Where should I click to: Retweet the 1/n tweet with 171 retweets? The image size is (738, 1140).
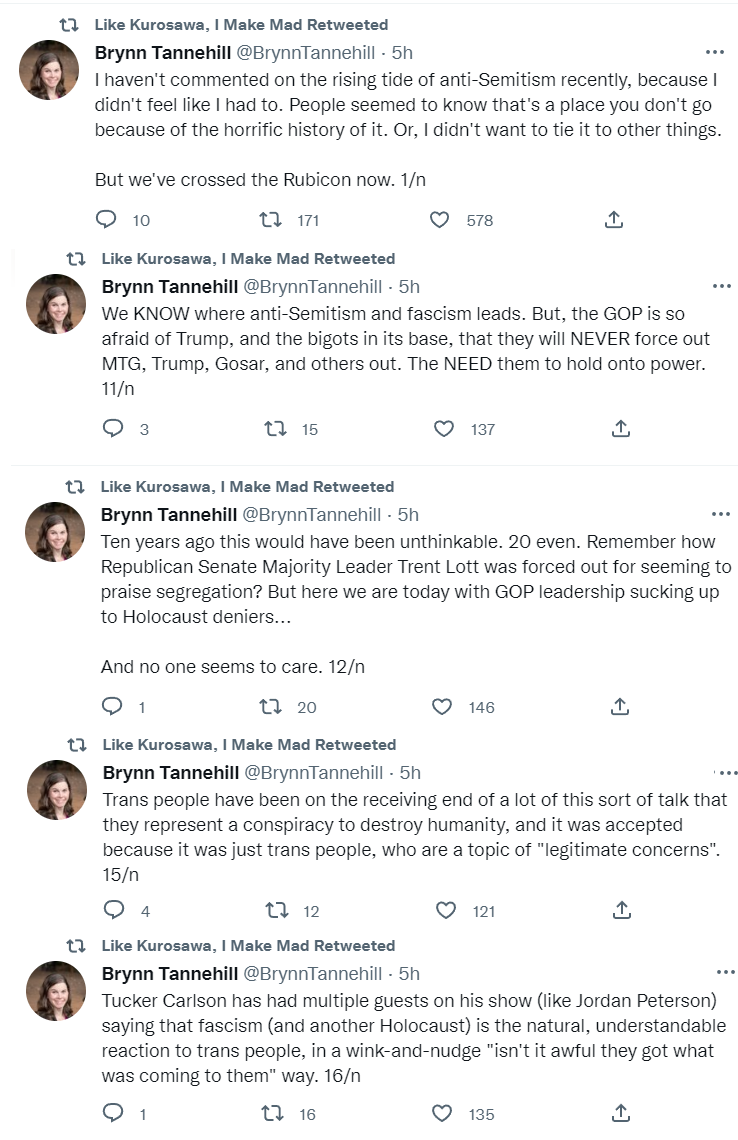click(270, 219)
